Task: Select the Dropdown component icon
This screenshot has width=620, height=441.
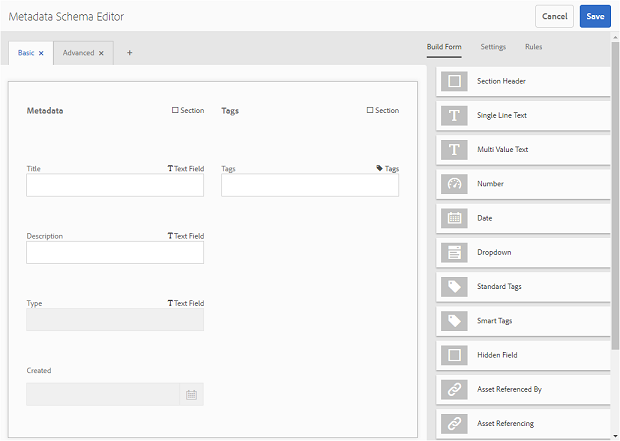Action: pos(454,252)
